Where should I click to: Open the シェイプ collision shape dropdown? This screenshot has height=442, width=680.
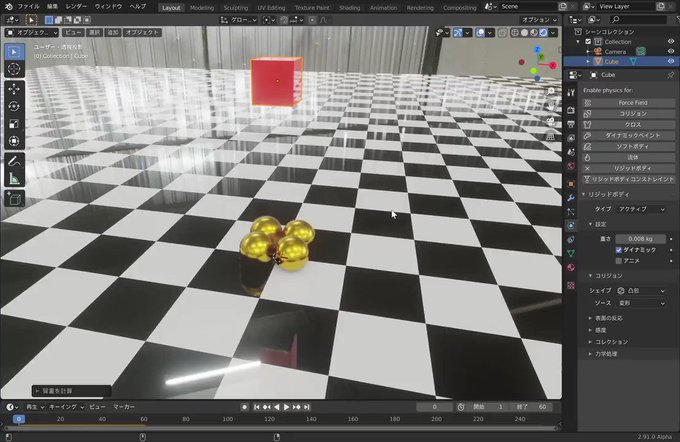641,291
